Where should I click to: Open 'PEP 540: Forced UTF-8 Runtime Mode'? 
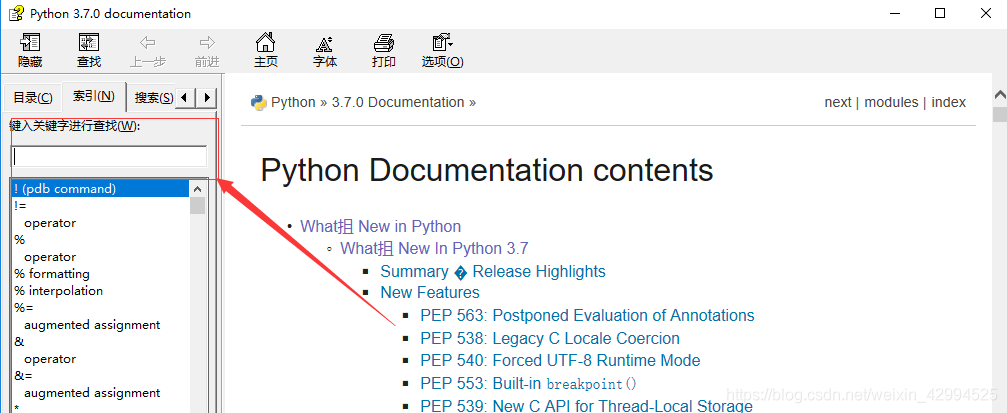click(560, 361)
